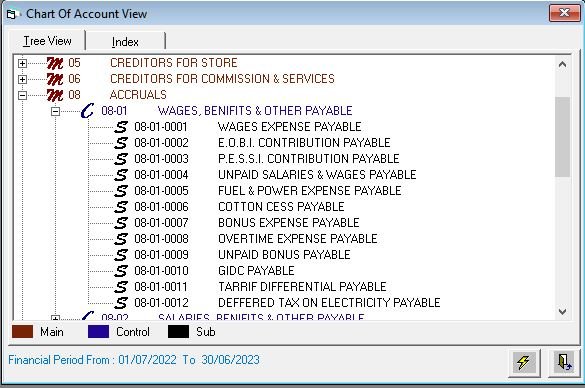Select the ACCRUALS main account
The image size is (585, 388).
coord(138,95)
